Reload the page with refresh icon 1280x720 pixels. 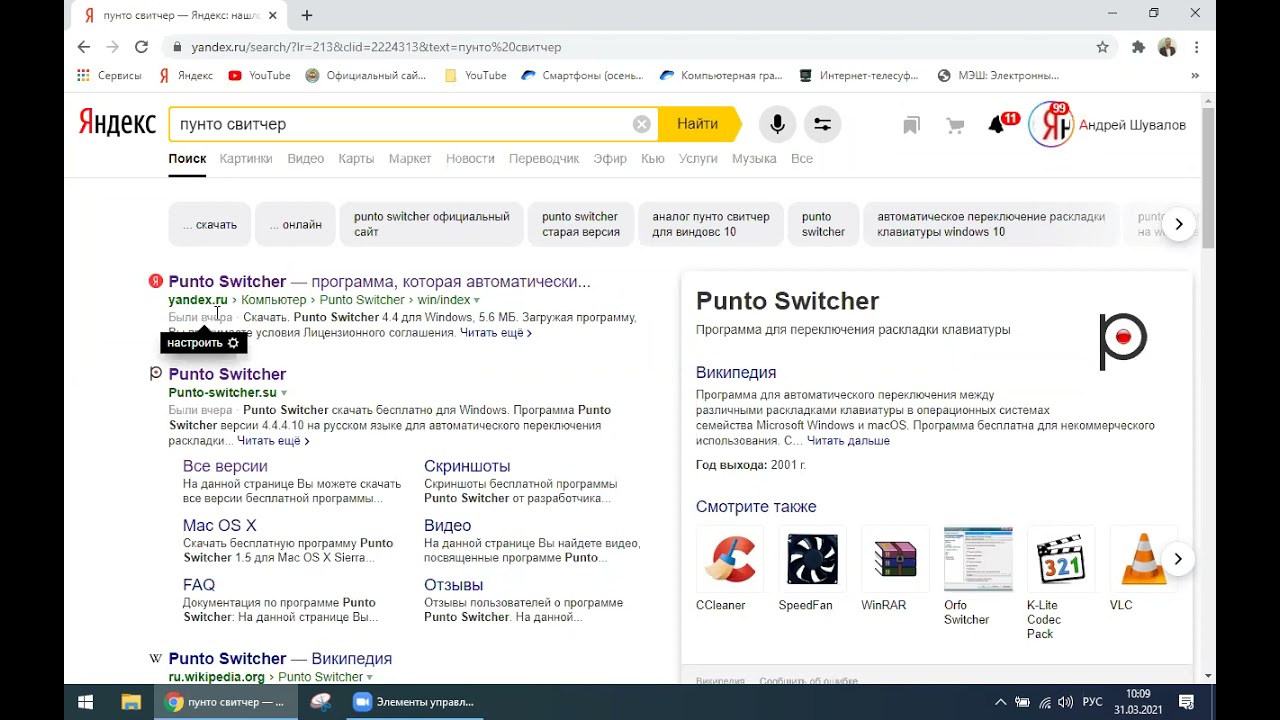click(142, 47)
